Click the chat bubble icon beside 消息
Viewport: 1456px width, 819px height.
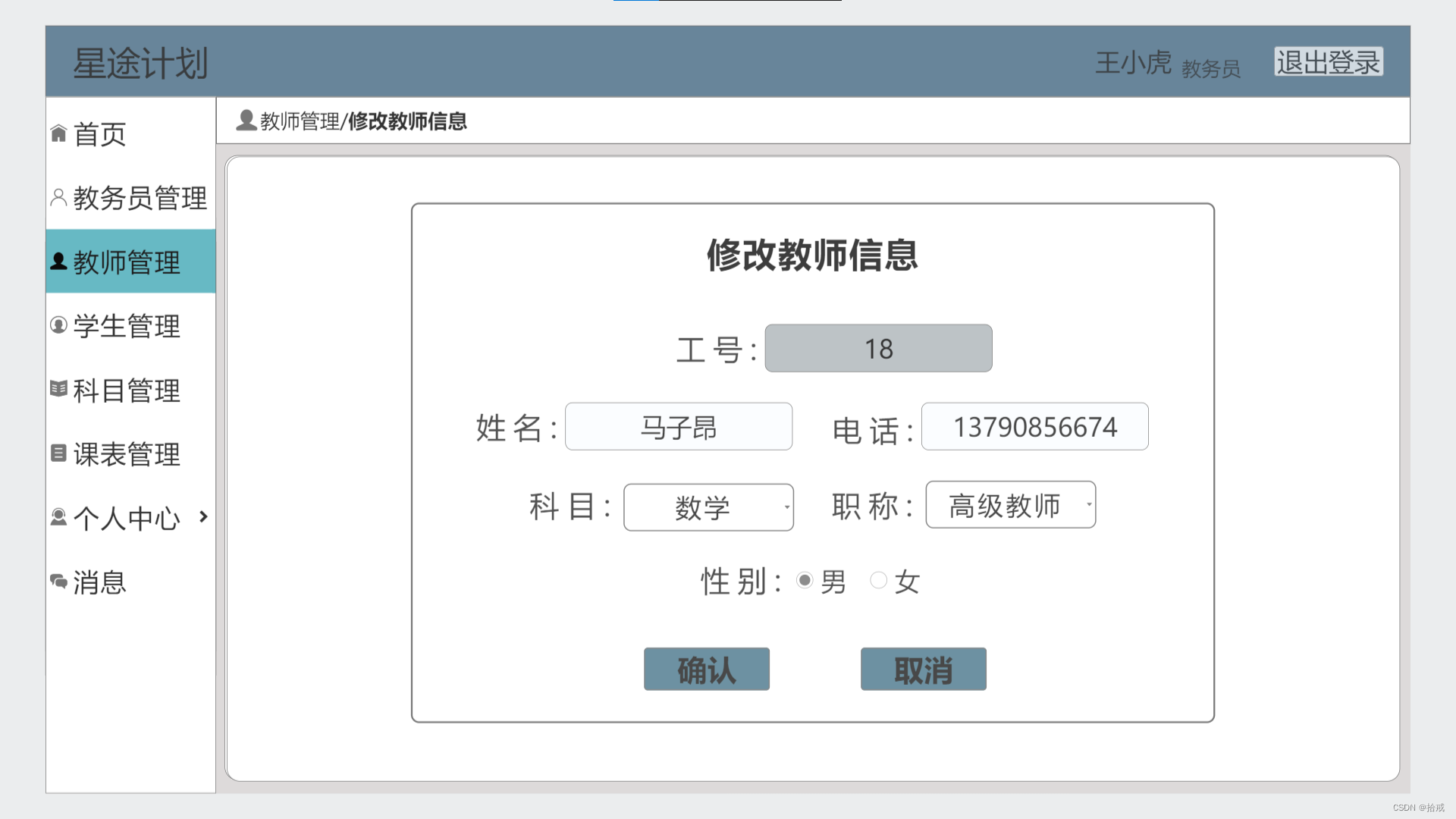58,582
